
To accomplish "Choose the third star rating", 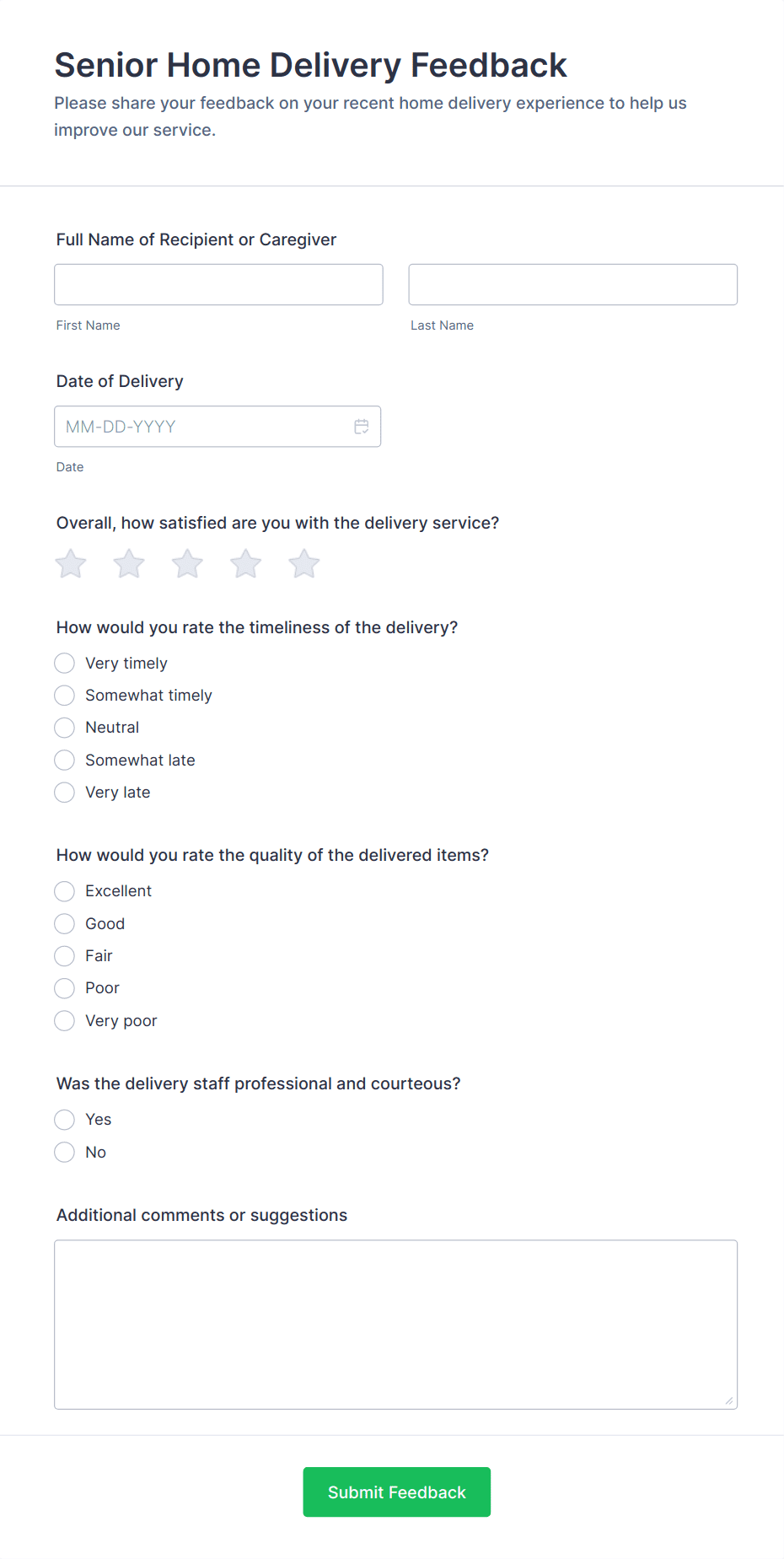I will [x=187, y=564].
